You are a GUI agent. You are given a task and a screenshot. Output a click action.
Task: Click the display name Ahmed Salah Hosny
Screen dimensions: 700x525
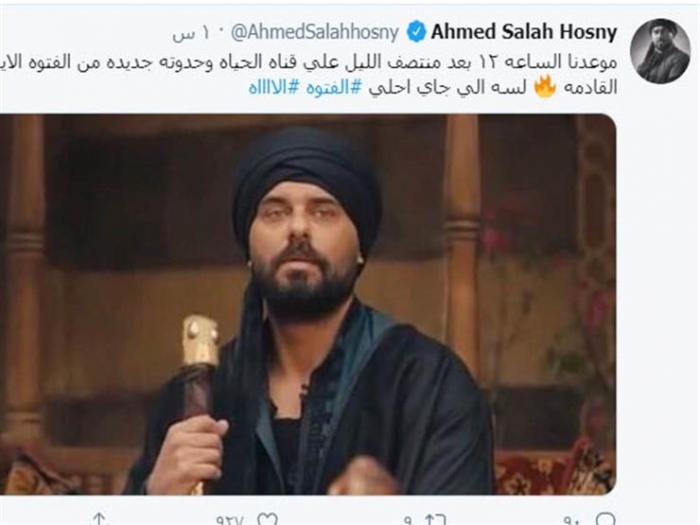(524, 32)
